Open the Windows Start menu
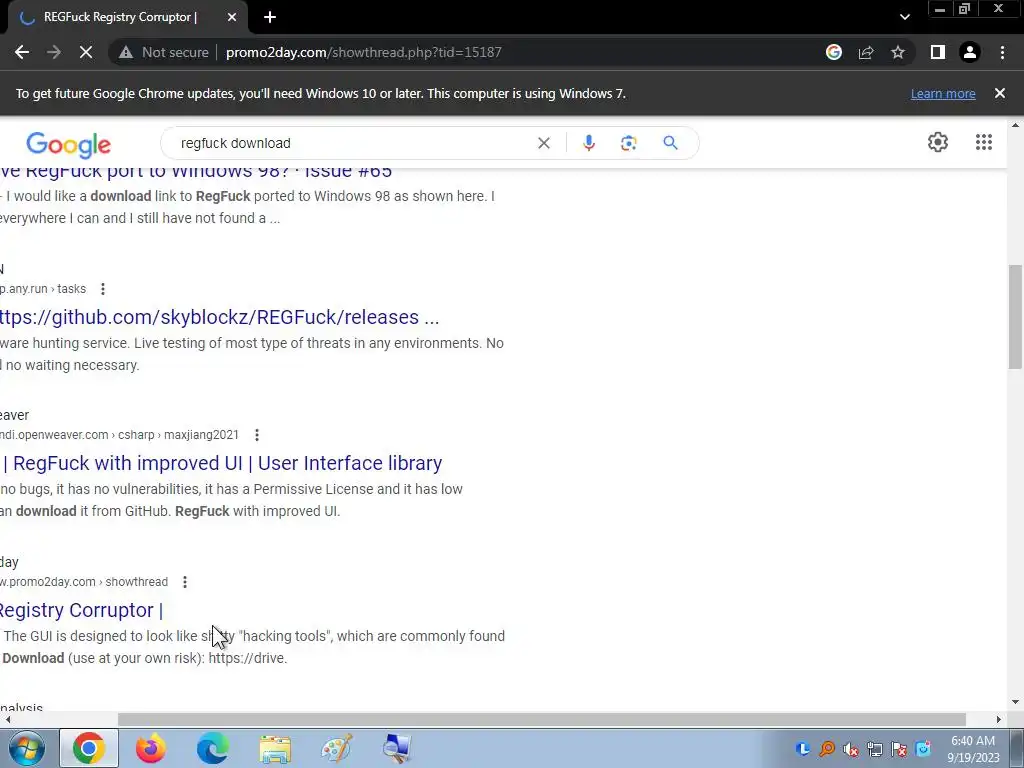This screenshot has width=1024, height=768. click(x=27, y=748)
